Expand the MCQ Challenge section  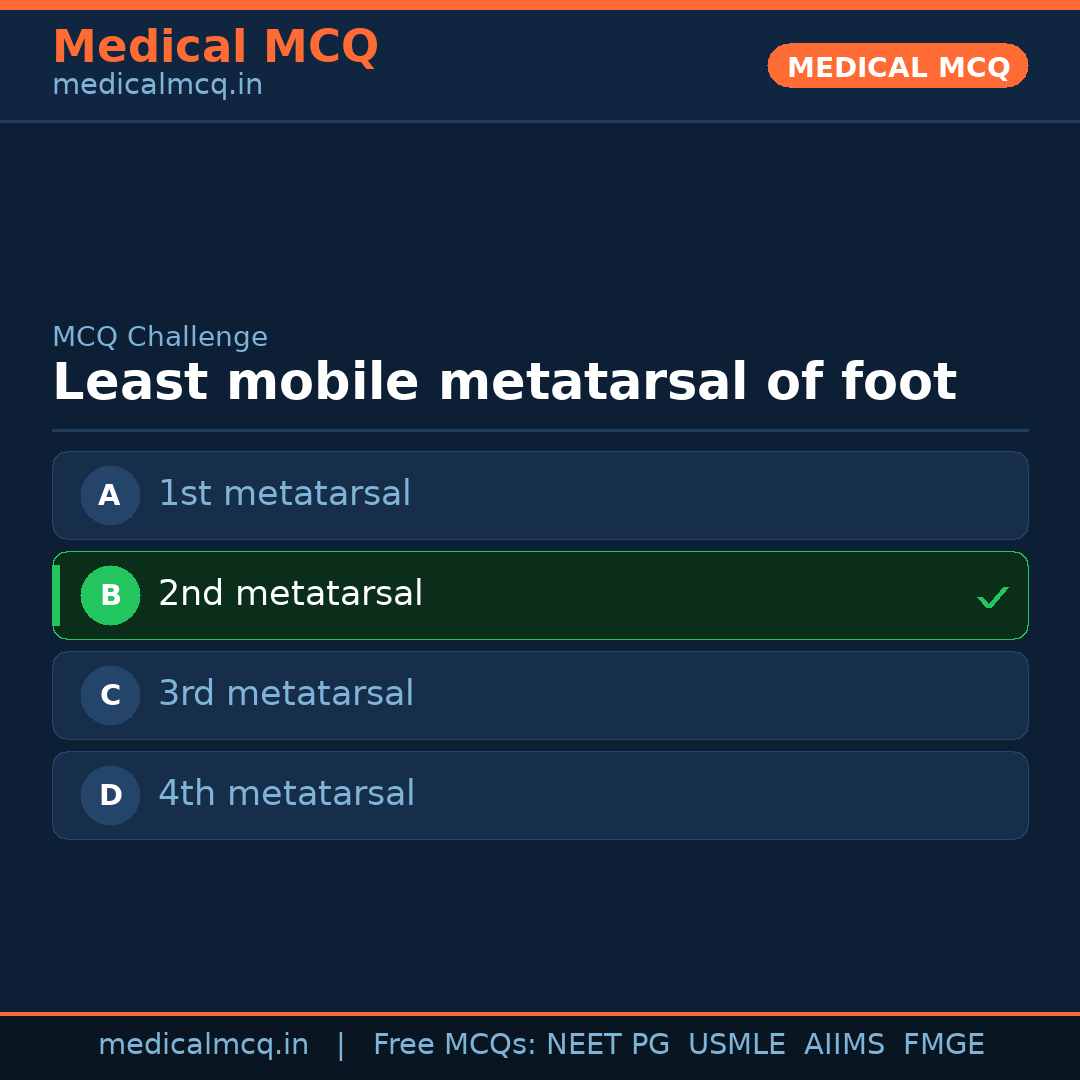[x=160, y=336]
